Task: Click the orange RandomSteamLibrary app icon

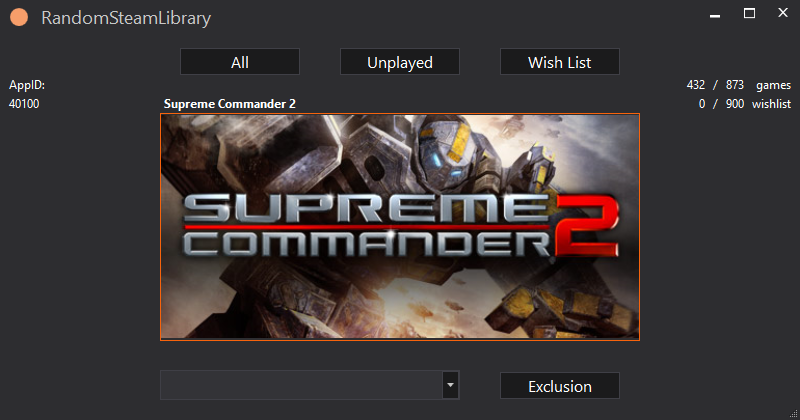Action: (x=18, y=18)
